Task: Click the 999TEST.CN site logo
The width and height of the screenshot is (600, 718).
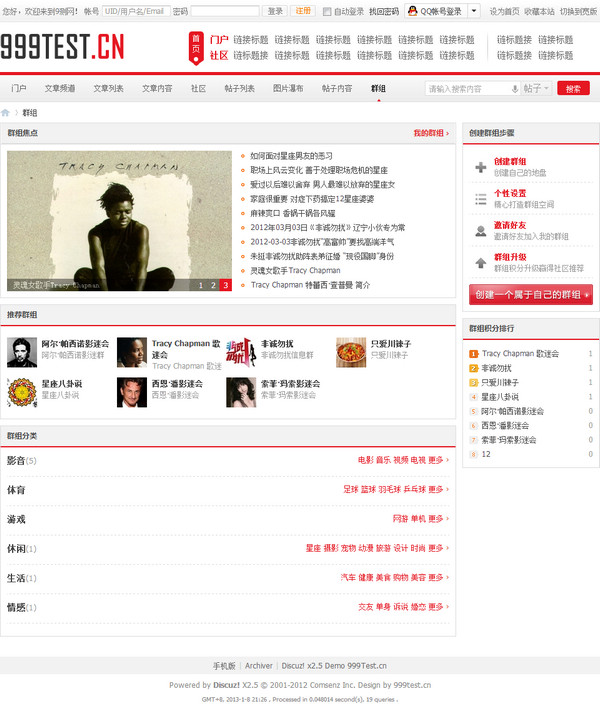Action: [x=62, y=47]
